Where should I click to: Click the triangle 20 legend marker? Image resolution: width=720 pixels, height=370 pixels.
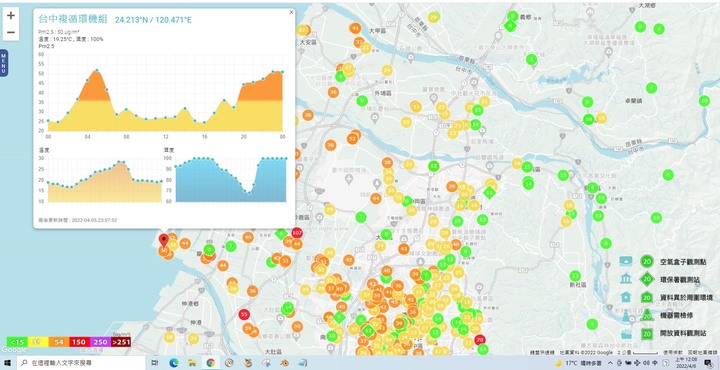pyautogui.click(x=647, y=315)
